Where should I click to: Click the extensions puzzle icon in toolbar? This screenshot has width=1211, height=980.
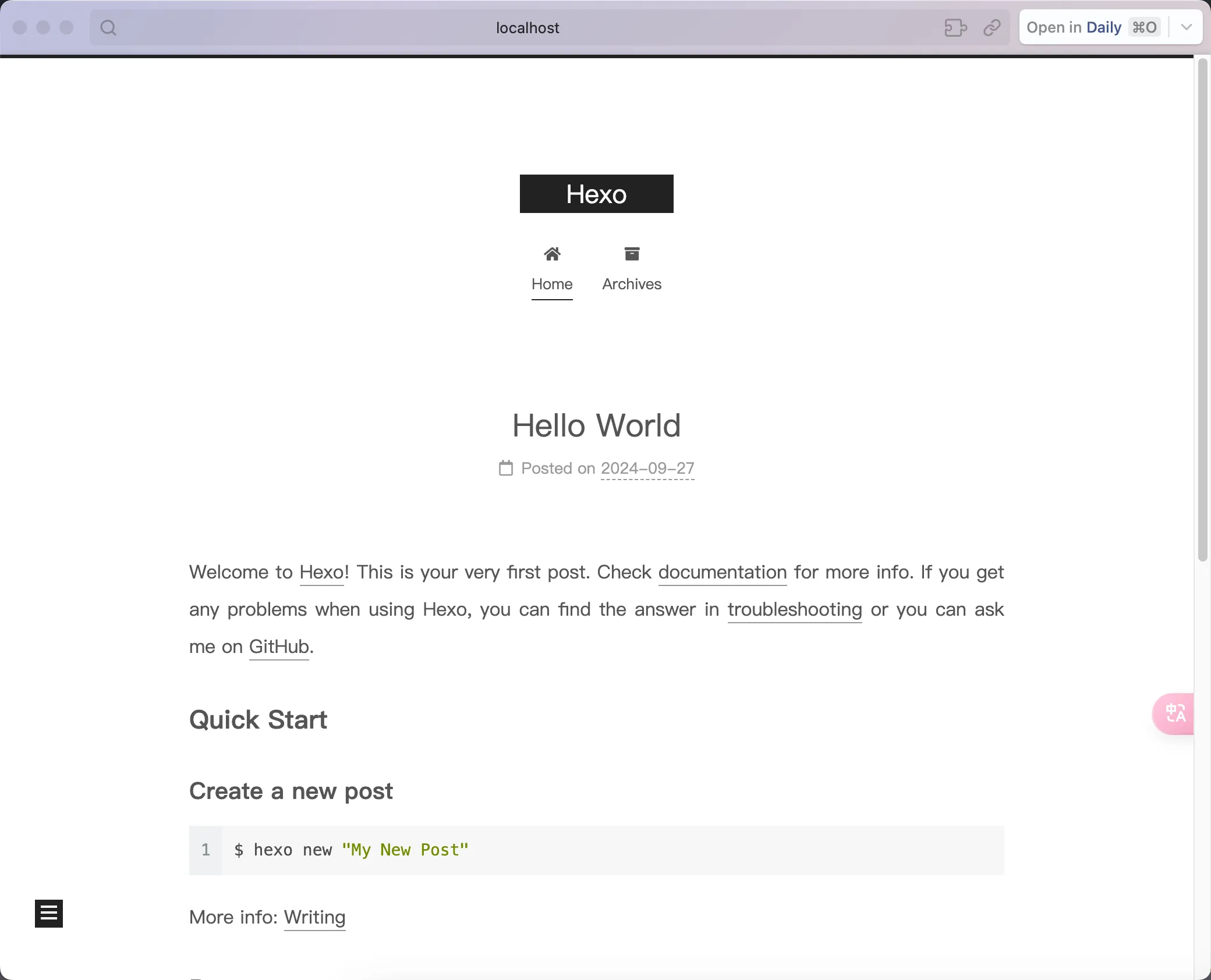coord(955,27)
